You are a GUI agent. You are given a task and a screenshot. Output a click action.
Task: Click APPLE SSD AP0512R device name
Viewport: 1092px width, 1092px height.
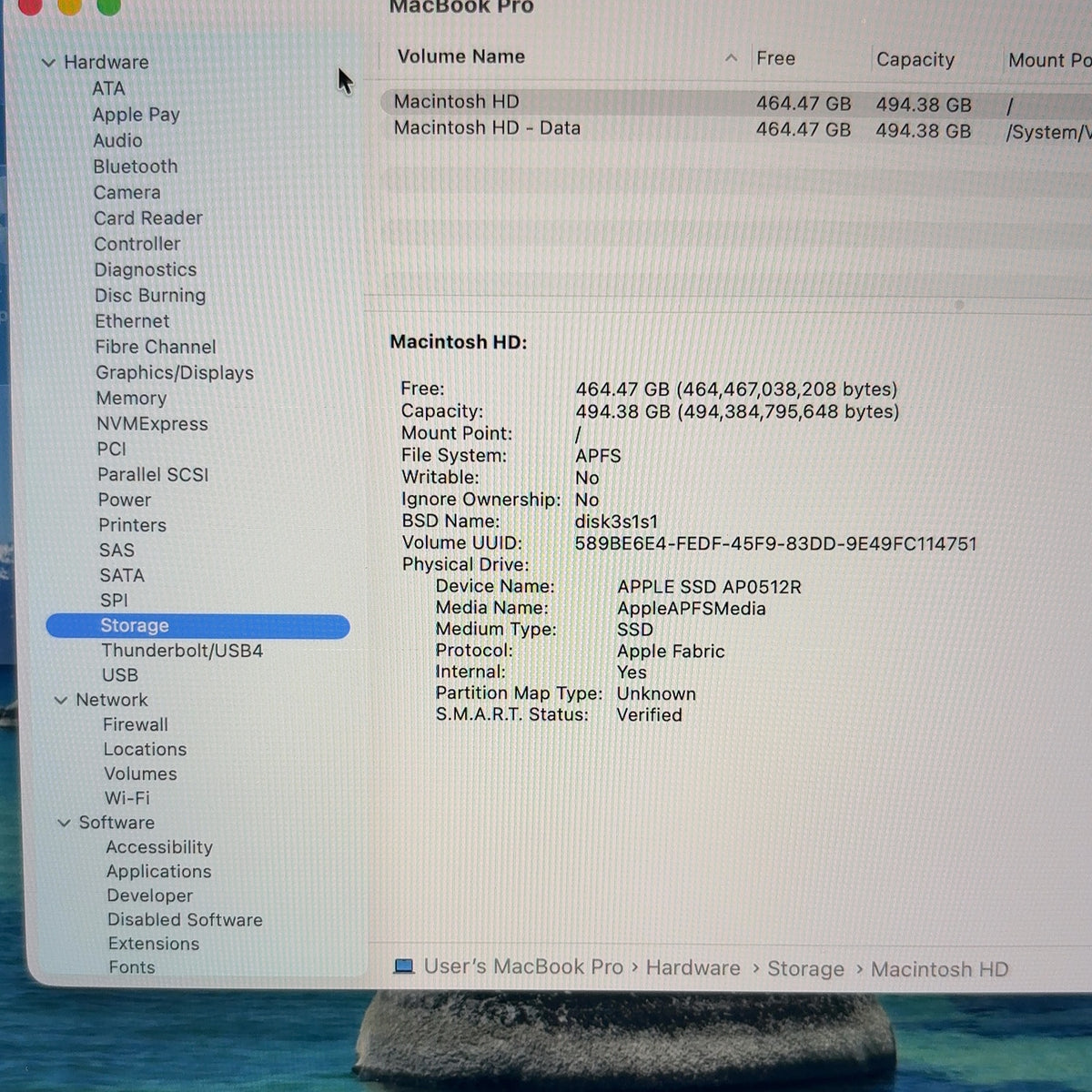[709, 587]
